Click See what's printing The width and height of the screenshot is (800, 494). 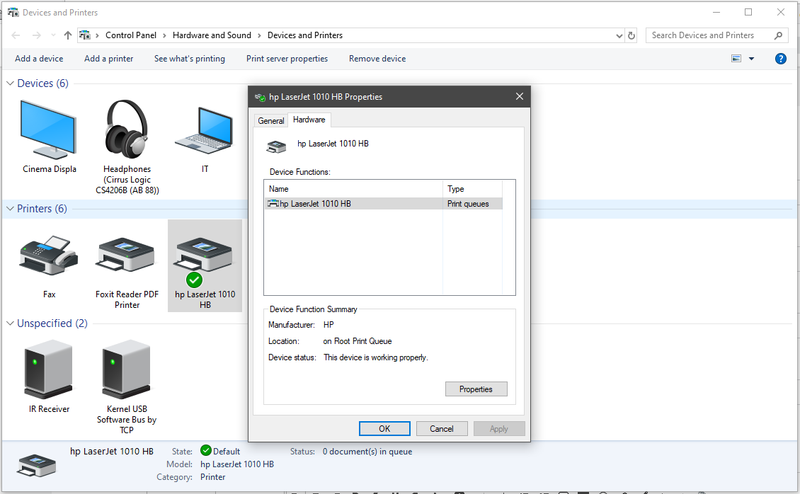click(189, 59)
